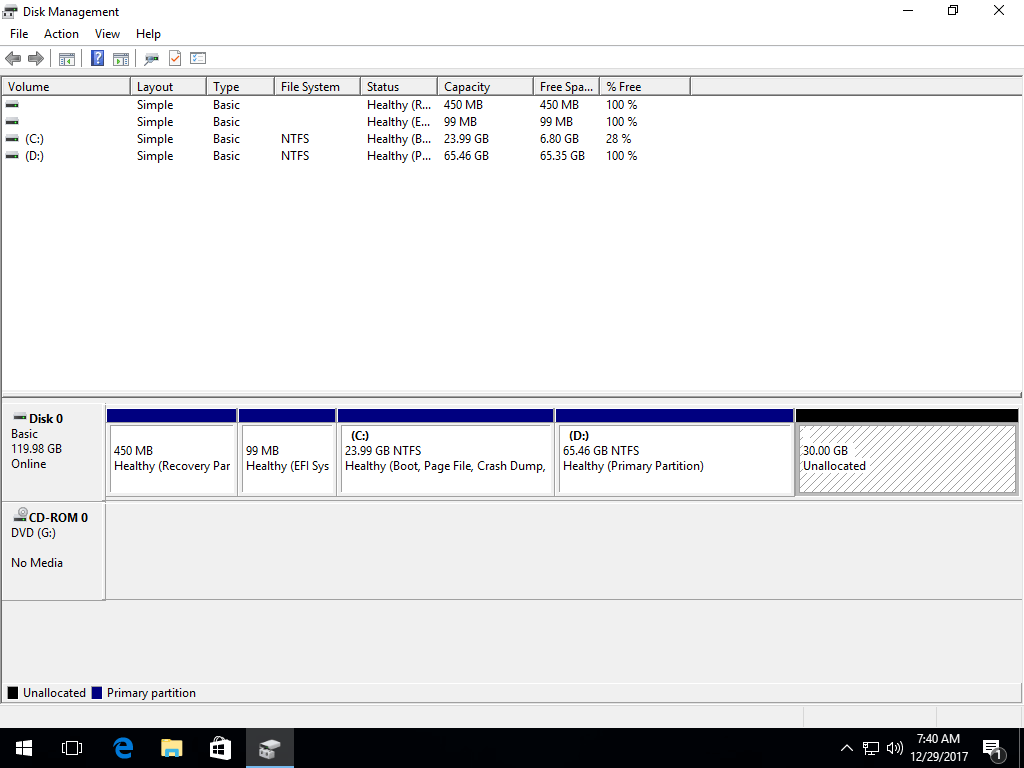1024x768 pixels.
Task: Launch Microsoft Edge from the taskbar
Action: [122, 747]
